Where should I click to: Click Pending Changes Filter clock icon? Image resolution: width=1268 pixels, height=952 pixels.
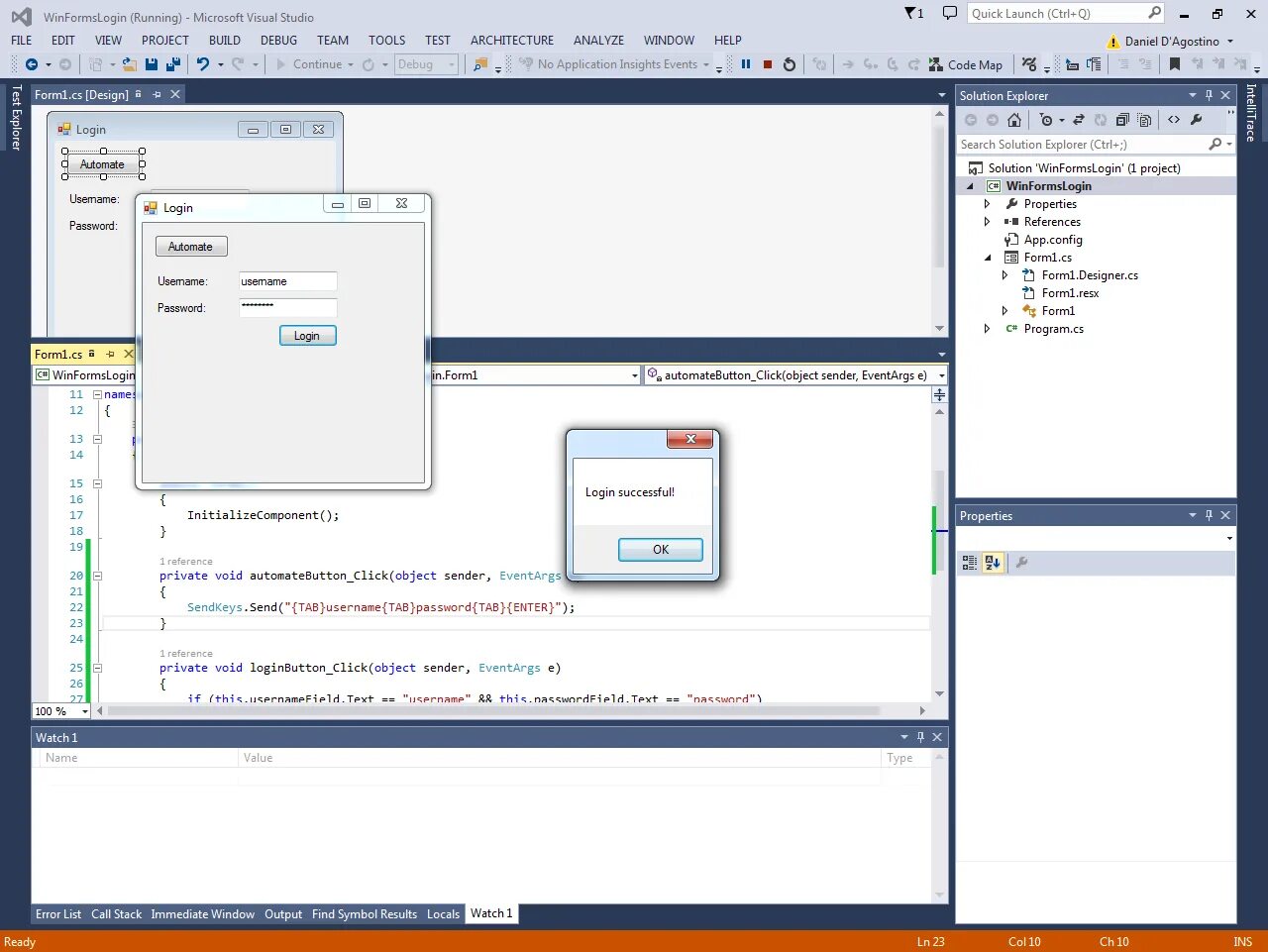click(x=1046, y=120)
